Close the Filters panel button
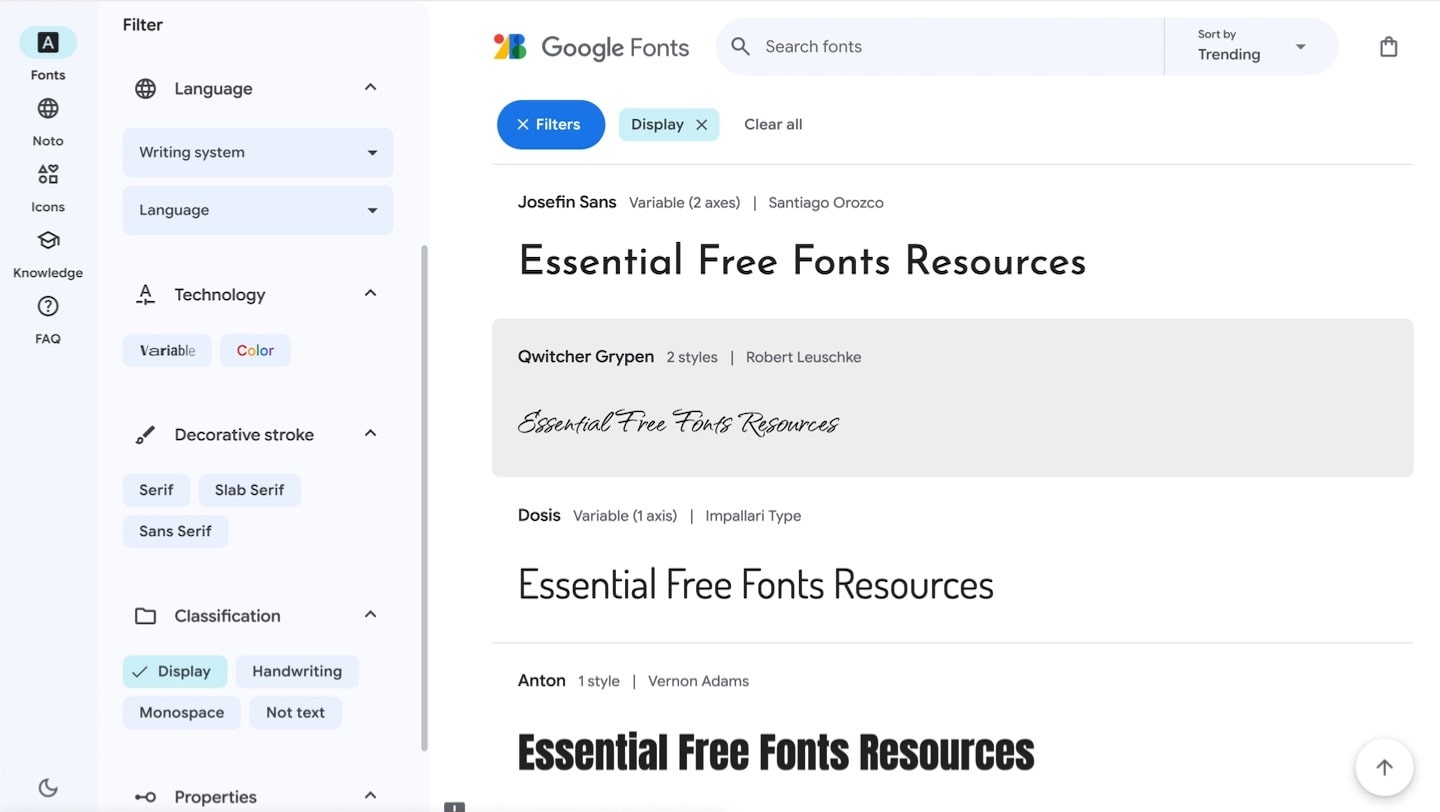The width and height of the screenshot is (1440, 812). [551, 125]
